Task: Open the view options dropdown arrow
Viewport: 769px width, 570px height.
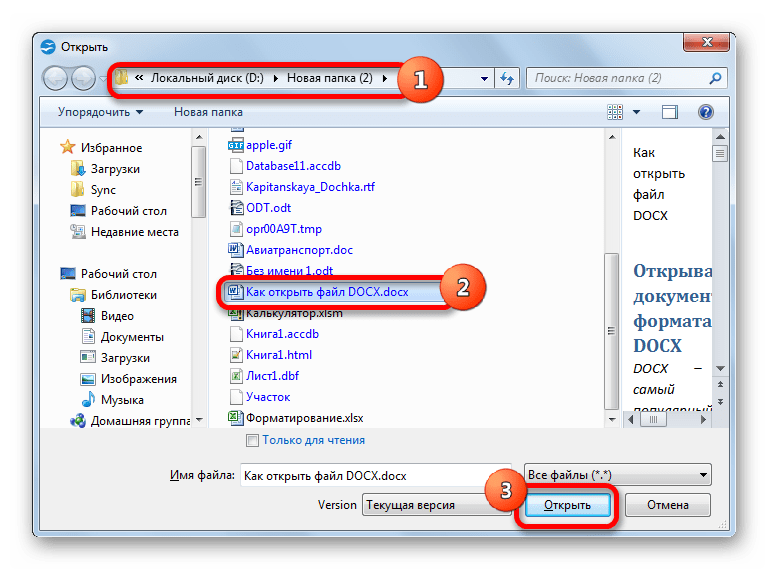Action: pyautogui.click(x=637, y=112)
